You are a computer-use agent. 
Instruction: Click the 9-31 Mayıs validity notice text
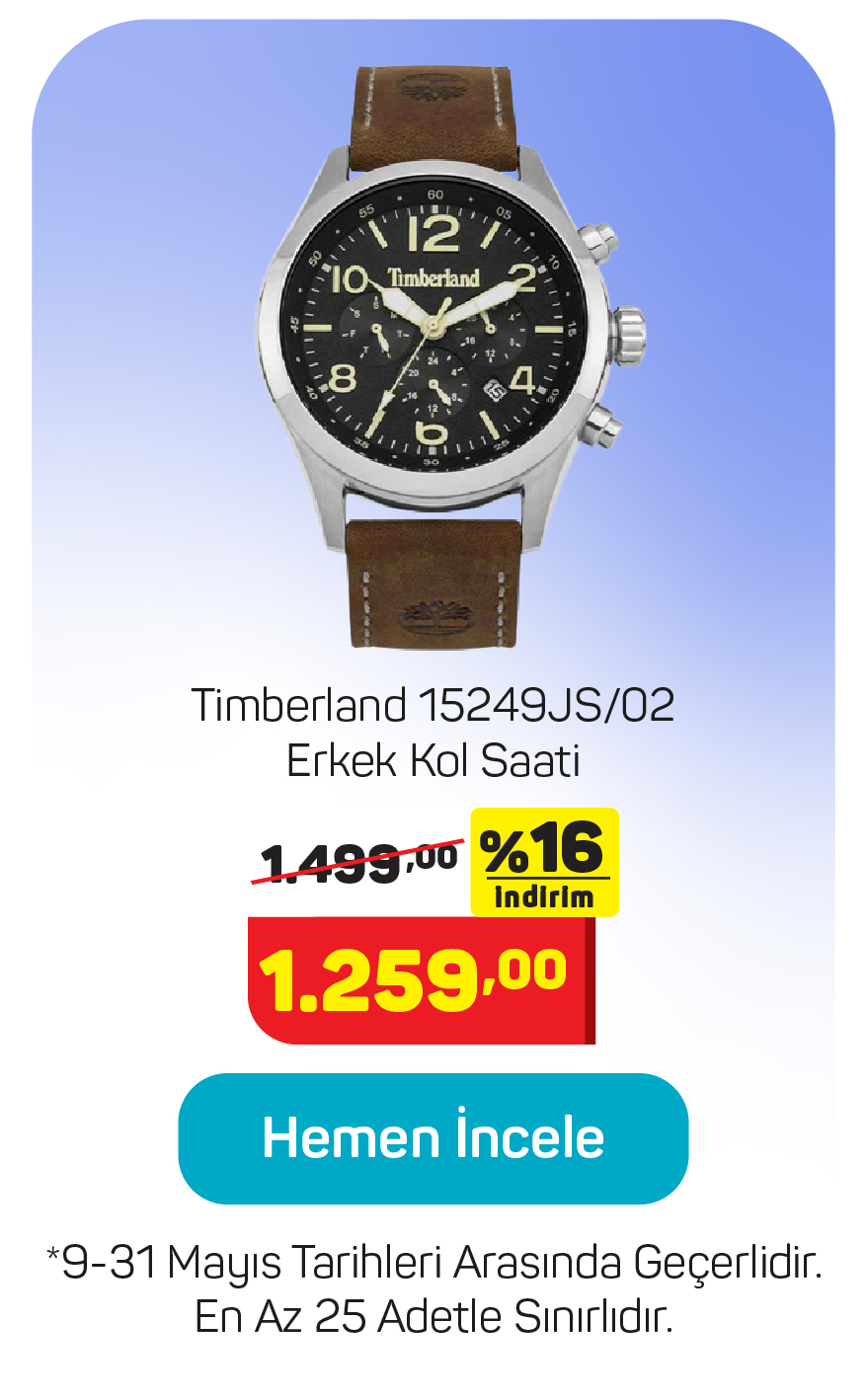pos(433,1263)
